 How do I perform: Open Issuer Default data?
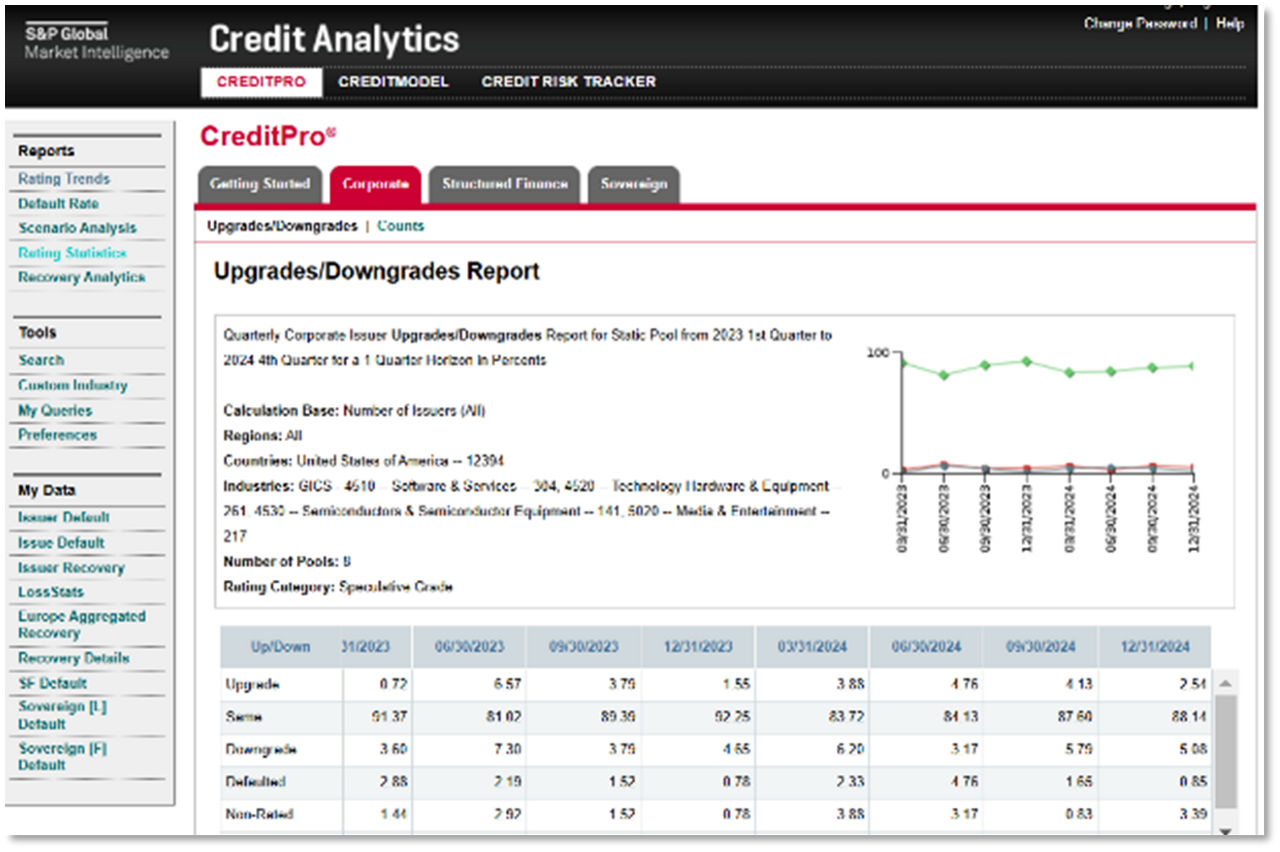[64, 518]
